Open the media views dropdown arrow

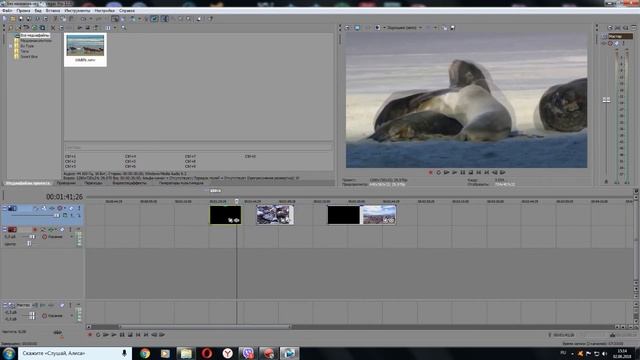(115, 28)
